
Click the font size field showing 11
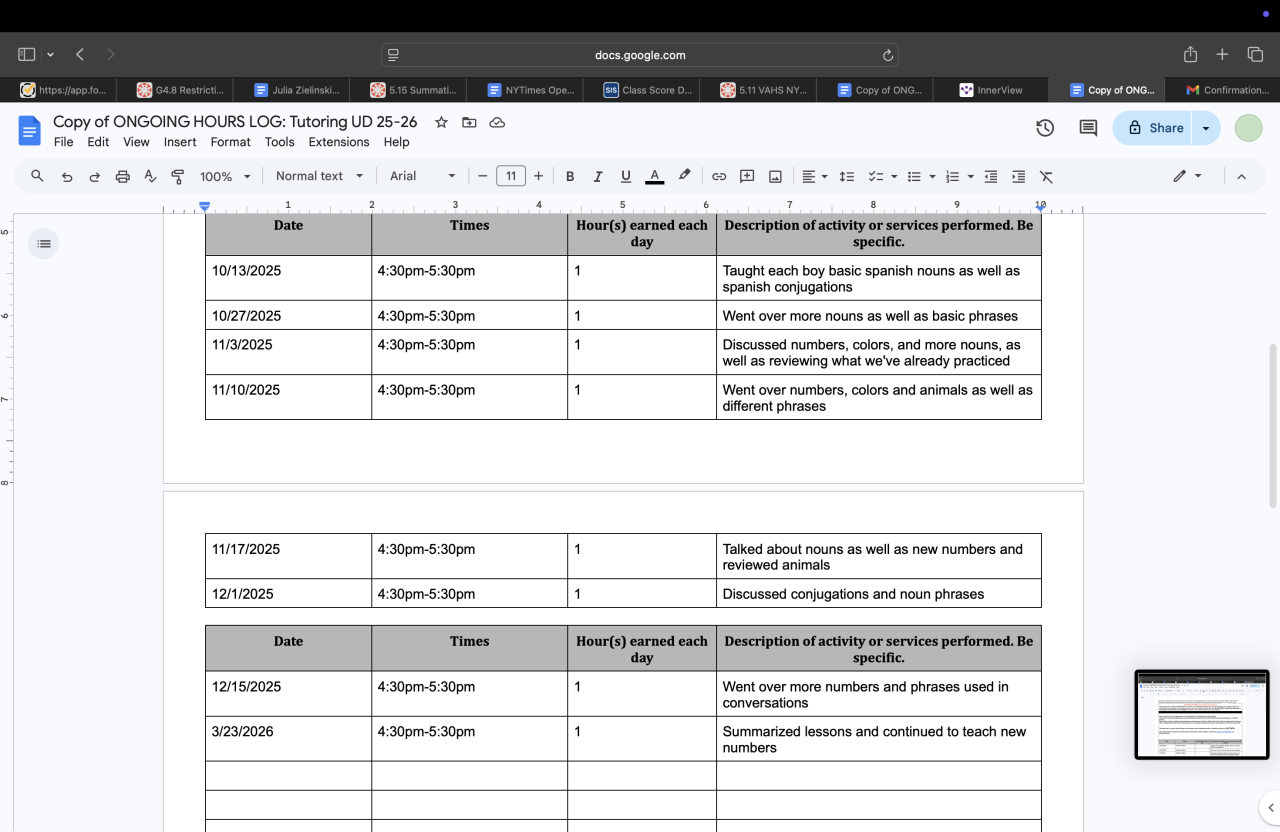point(511,176)
